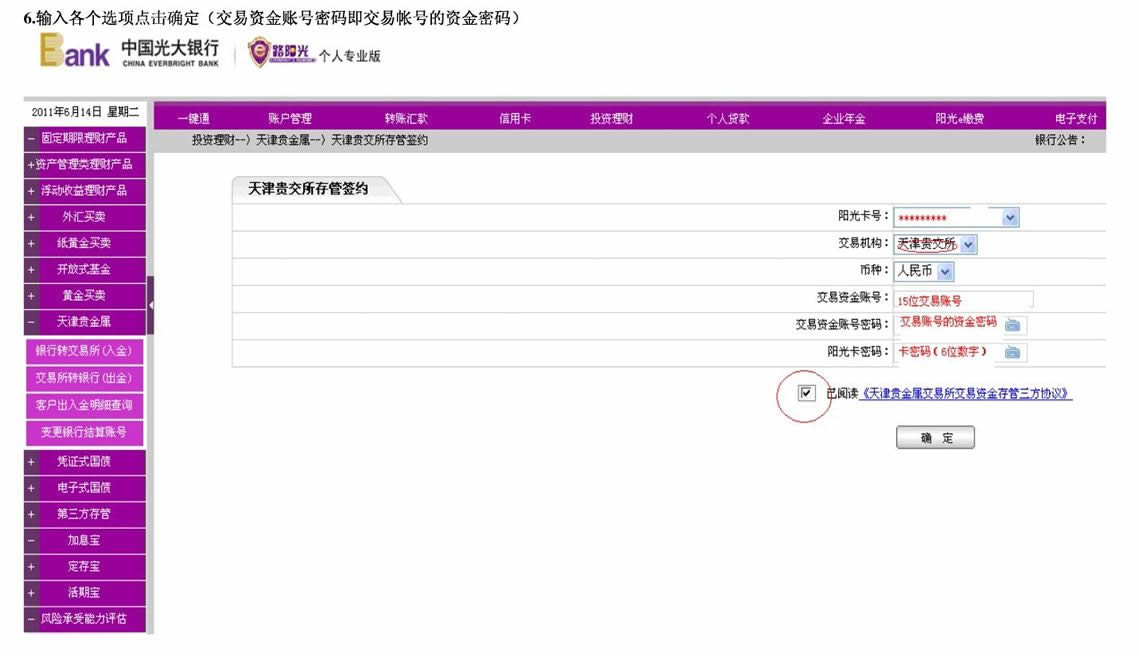Go to 银行转交易所(入金)
The image size is (1139, 656).
click(x=84, y=351)
